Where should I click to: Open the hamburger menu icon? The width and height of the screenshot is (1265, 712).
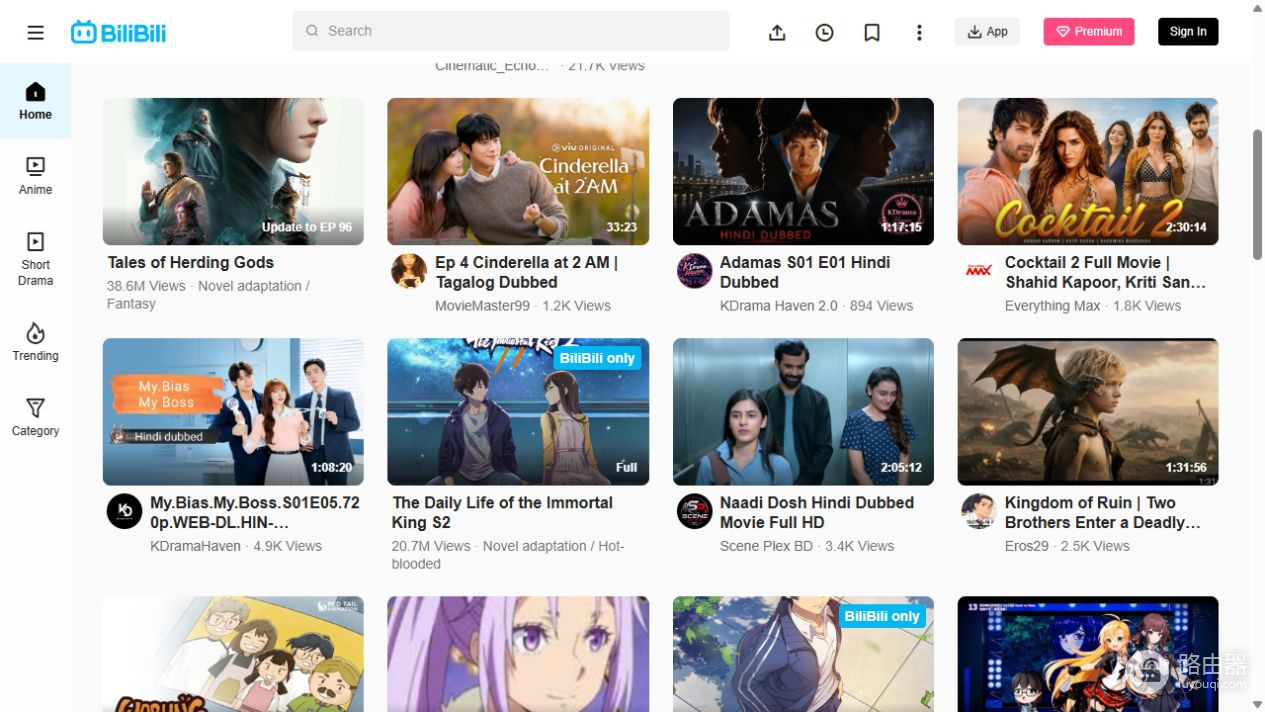(35, 32)
